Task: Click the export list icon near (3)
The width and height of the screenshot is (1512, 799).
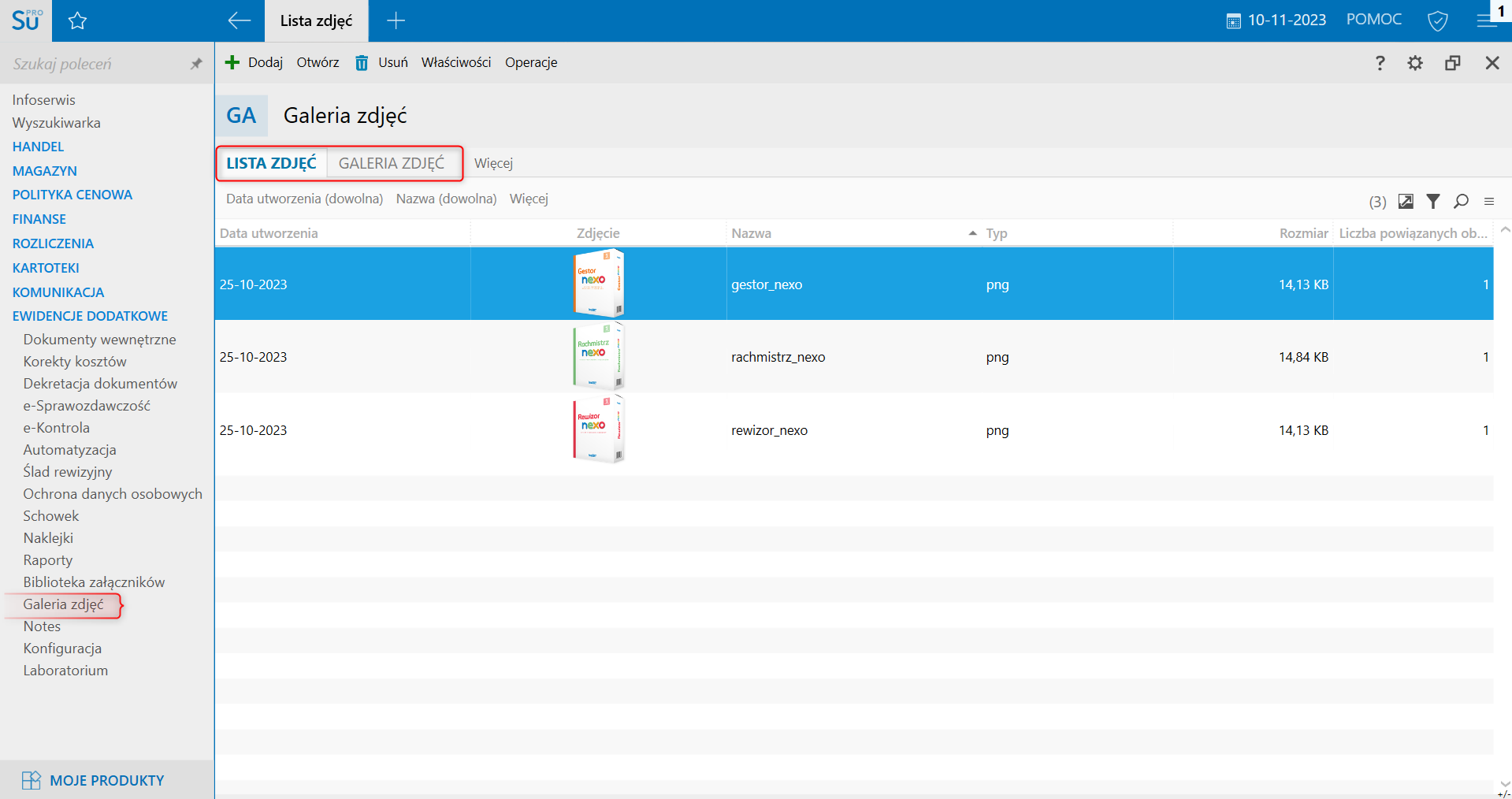Action: 1406,202
